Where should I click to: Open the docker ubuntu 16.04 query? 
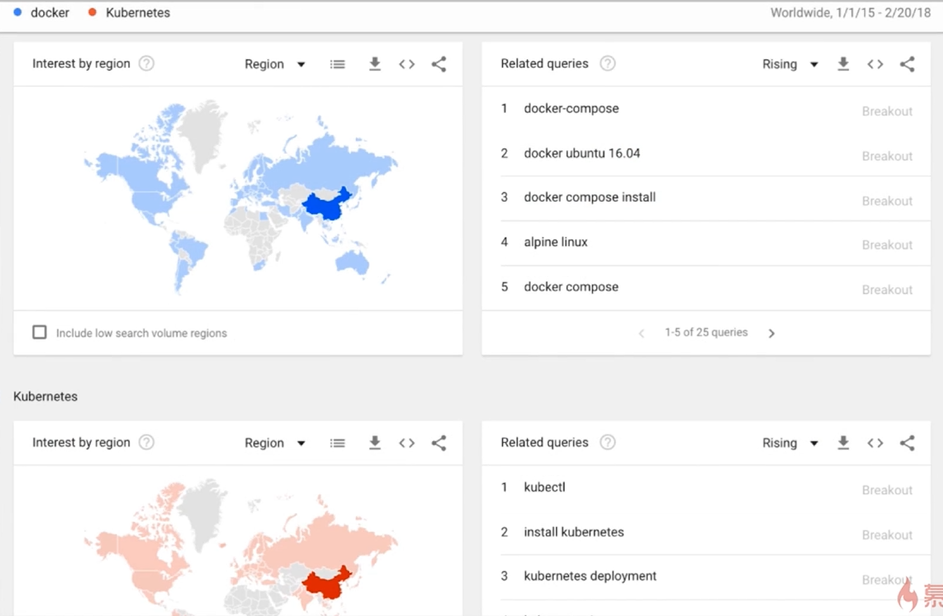[x=582, y=153]
